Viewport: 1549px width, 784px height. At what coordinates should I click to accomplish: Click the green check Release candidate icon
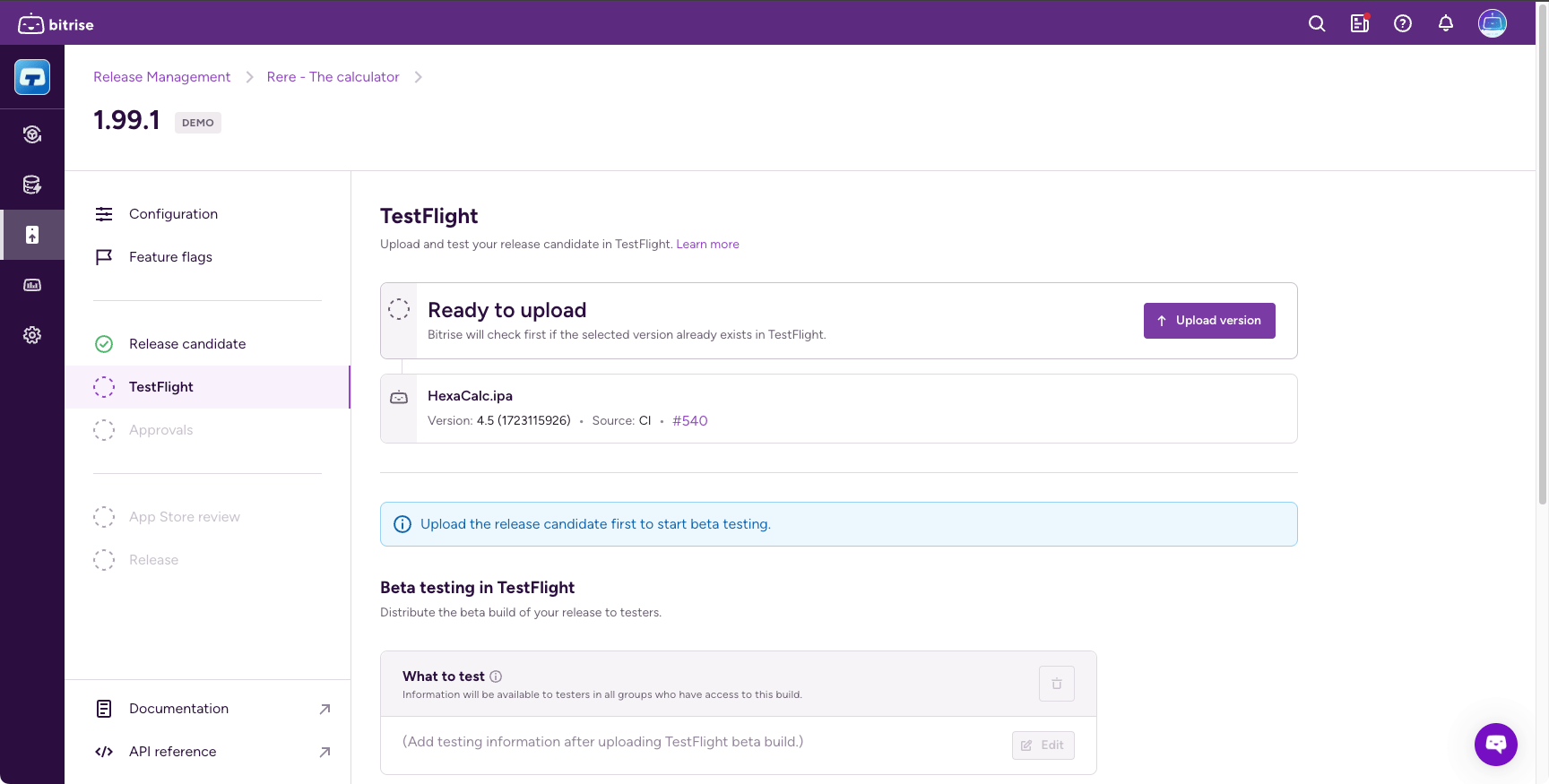tap(104, 344)
